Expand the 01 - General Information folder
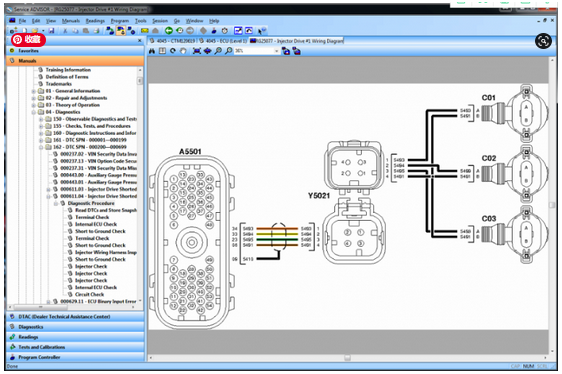Viewport: 562px width, 374px height. [34, 91]
